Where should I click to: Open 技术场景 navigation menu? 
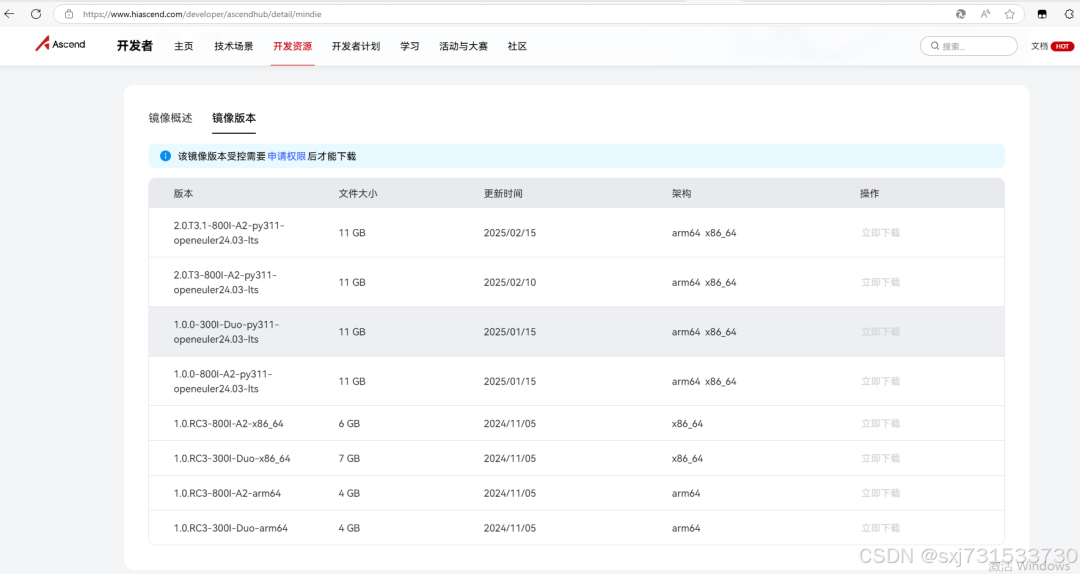point(234,46)
